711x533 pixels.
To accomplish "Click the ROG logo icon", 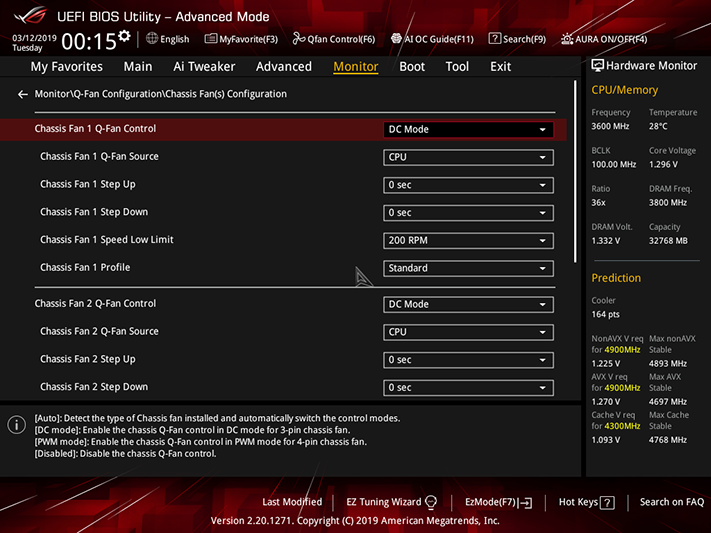I will tap(30, 15).
